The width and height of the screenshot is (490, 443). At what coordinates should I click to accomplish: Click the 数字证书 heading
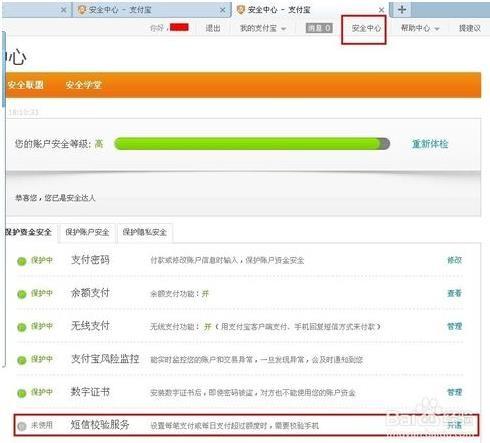coord(90,392)
